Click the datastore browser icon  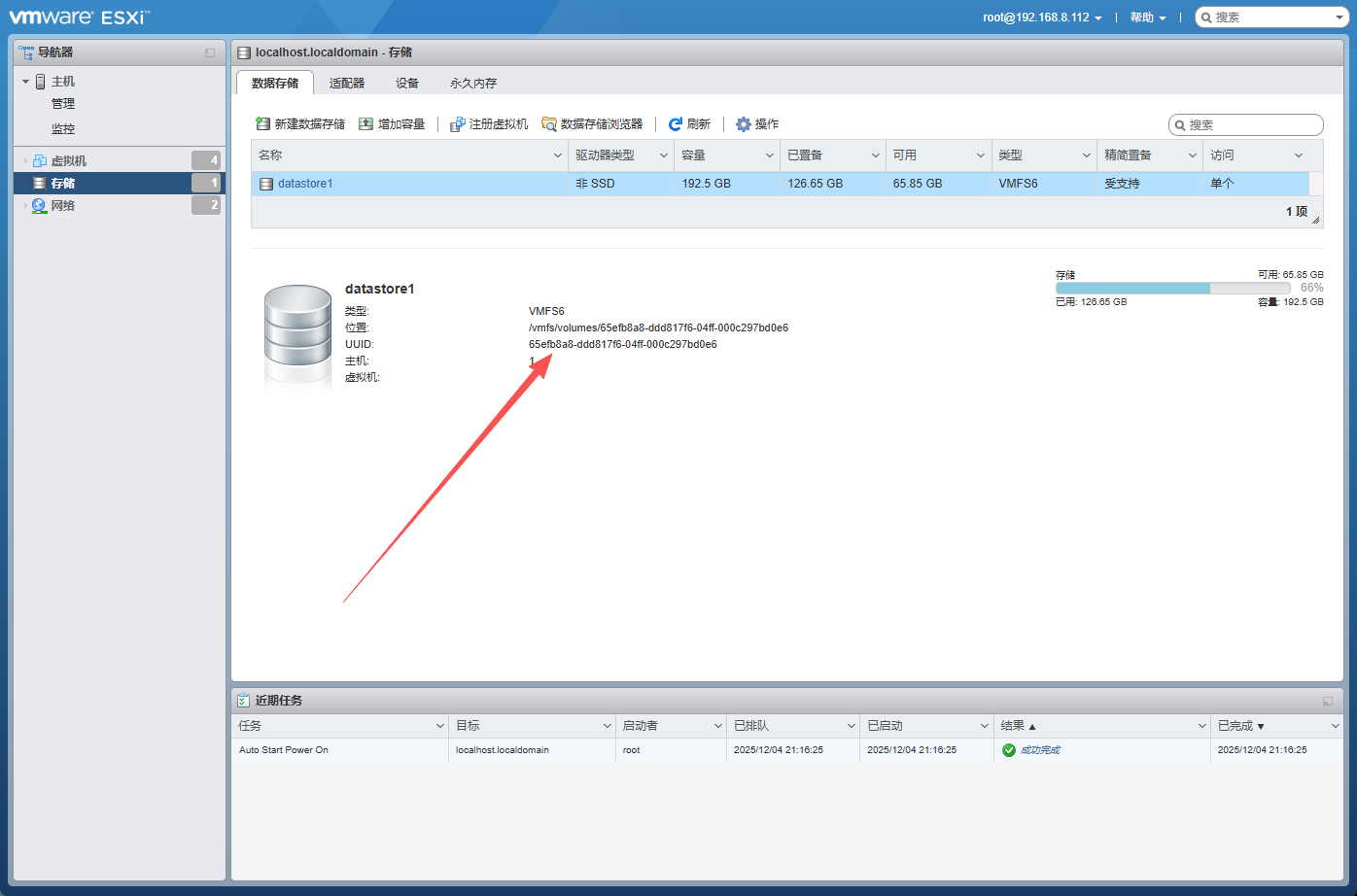tap(549, 124)
